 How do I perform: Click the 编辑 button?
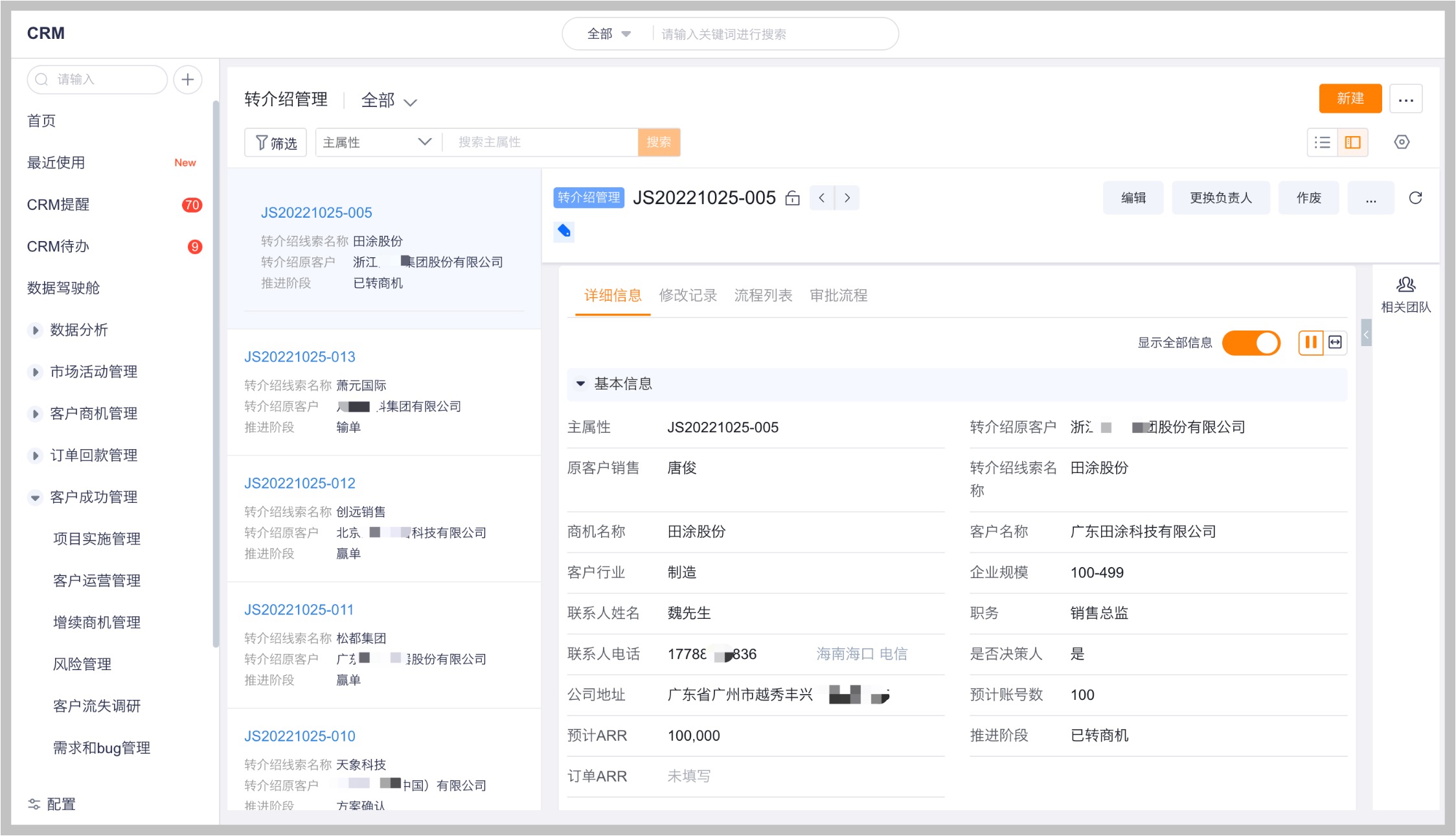point(1133,198)
